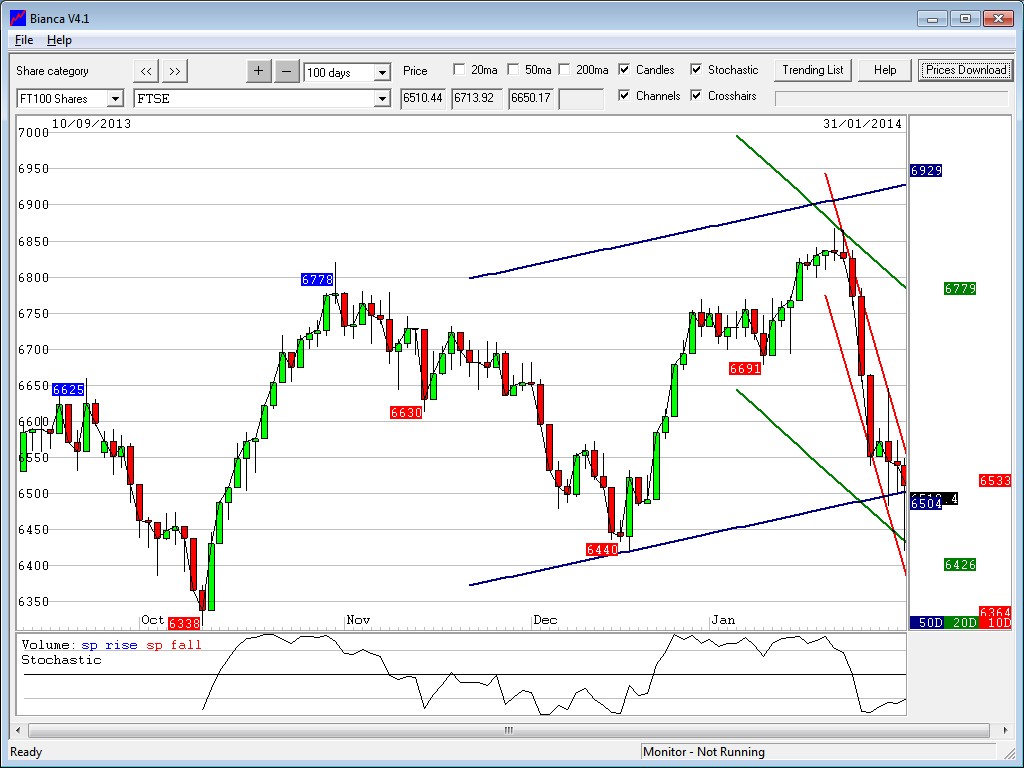
Task: Click the next share '>>' button
Action: tap(175, 71)
